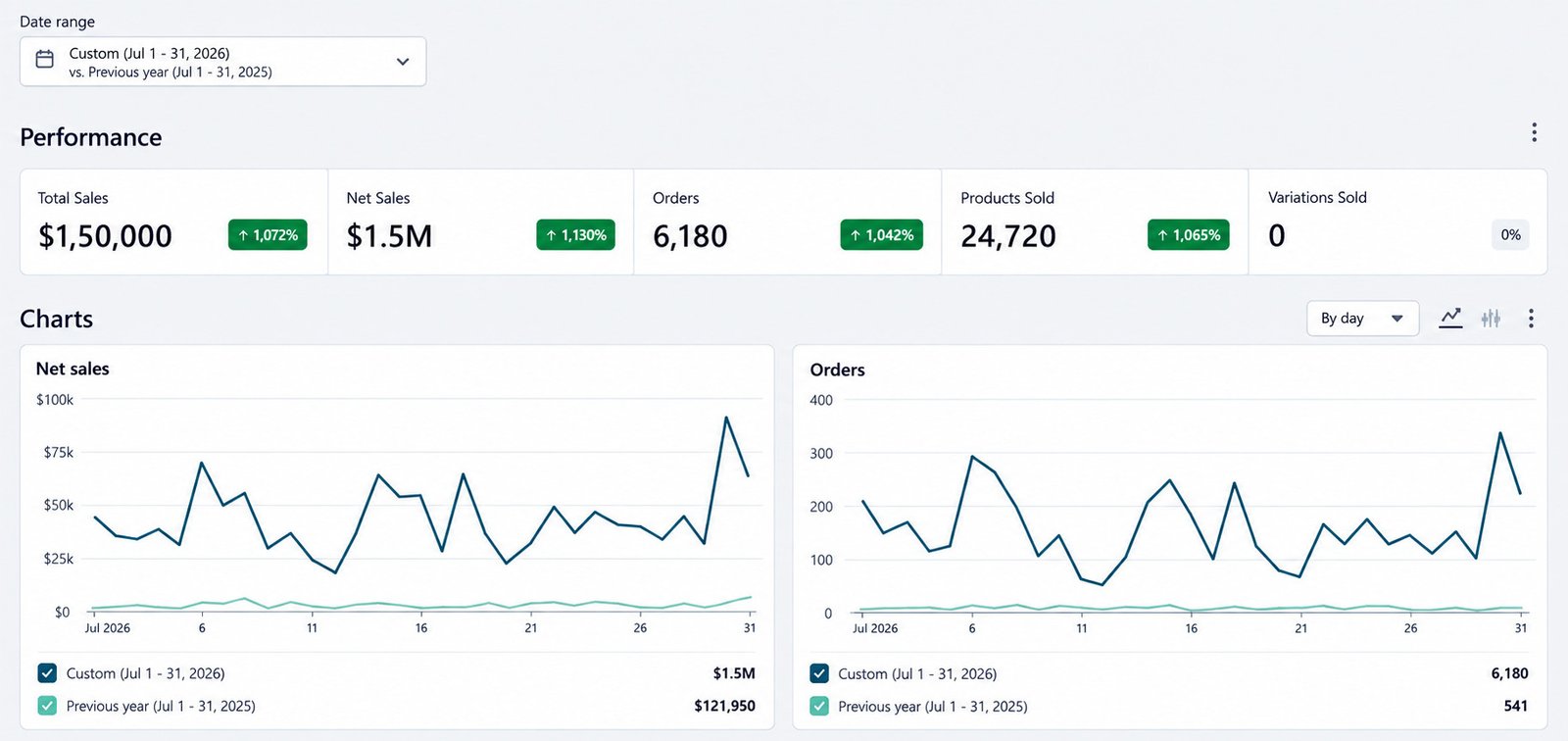
Task: Click the Orders chart title
Action: click(x=837, y=370)
